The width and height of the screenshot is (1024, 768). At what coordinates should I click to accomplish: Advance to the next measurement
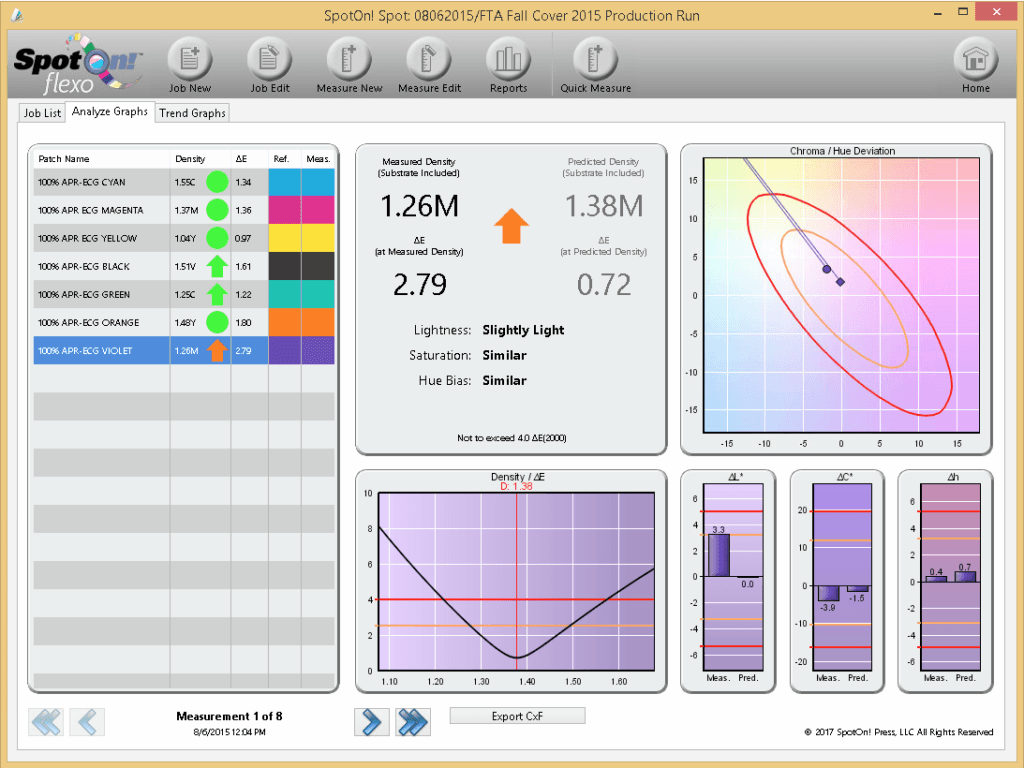(371, 721)
